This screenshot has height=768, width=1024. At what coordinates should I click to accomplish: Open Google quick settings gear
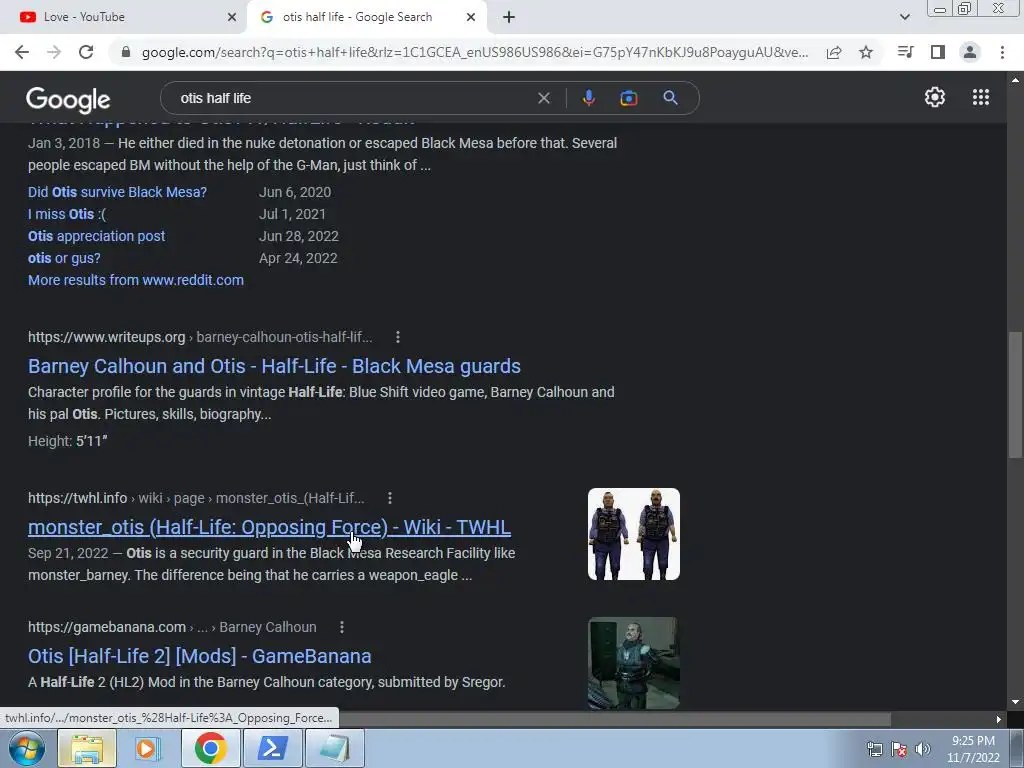point(935,97)
